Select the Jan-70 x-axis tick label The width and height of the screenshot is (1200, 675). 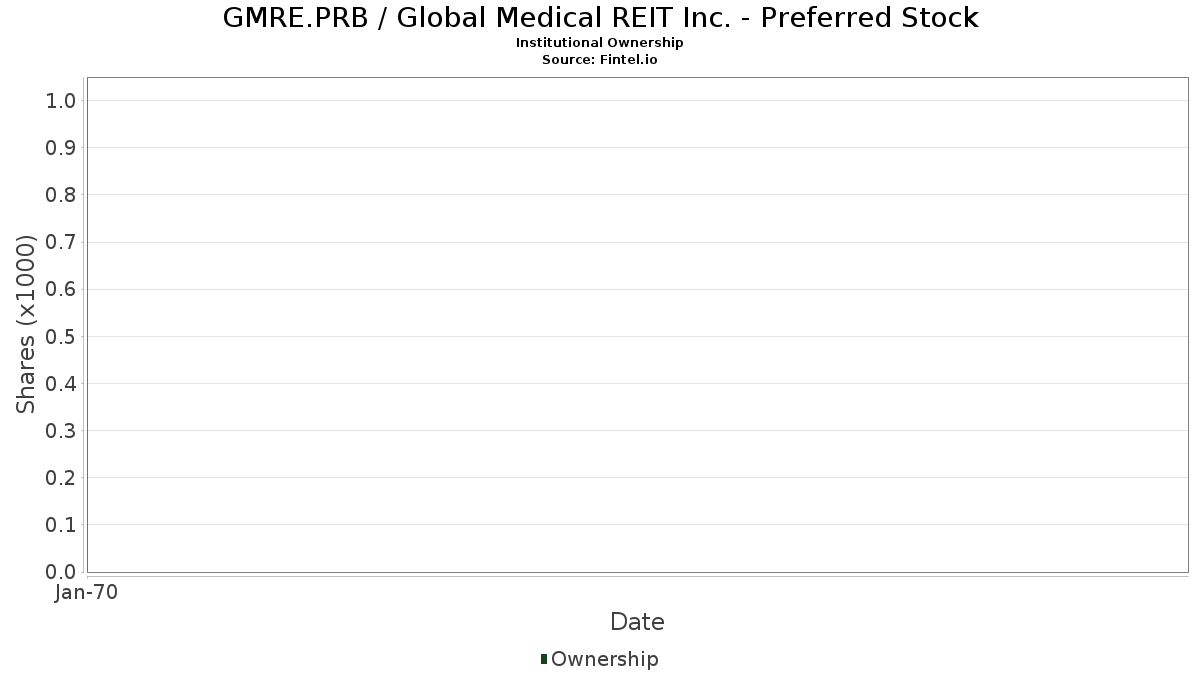point(87,593)
